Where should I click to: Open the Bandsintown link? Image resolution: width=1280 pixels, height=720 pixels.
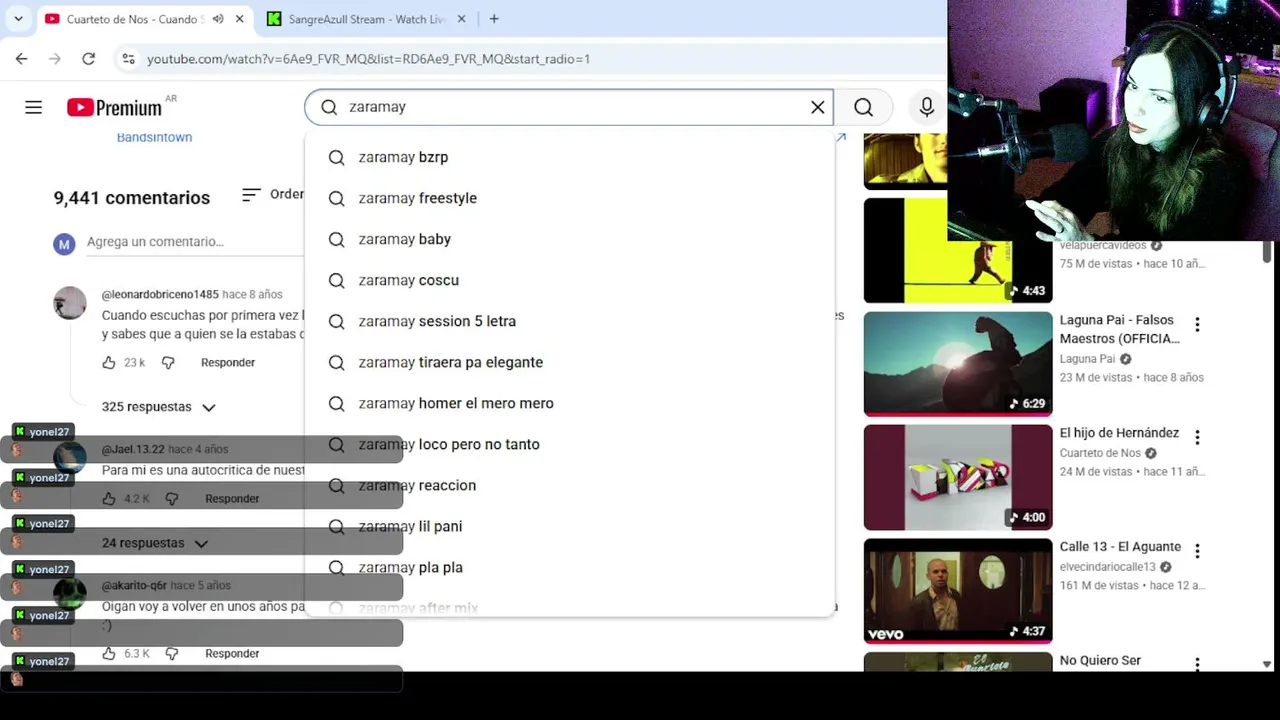[x=154, y=137]
